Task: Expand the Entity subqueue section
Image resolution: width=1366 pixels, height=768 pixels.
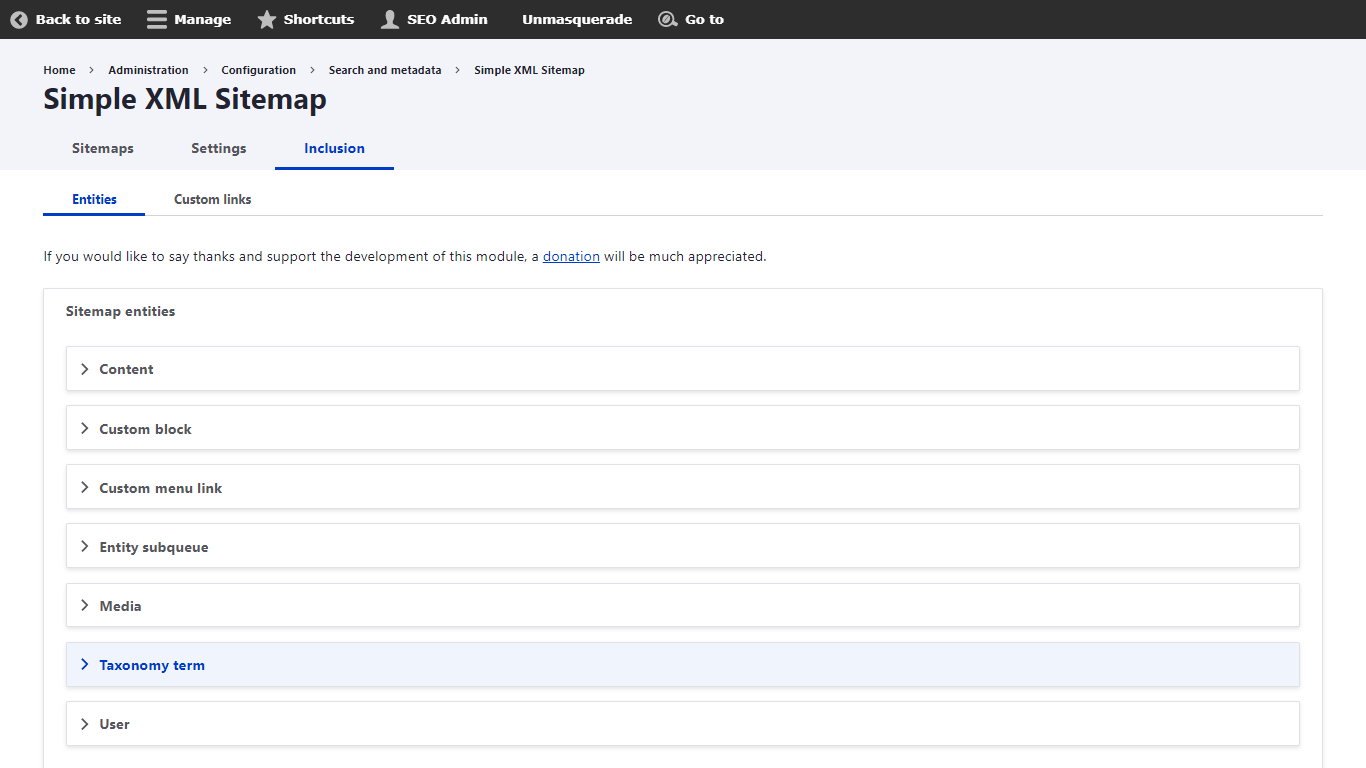Action: click(x=153, y=547)
